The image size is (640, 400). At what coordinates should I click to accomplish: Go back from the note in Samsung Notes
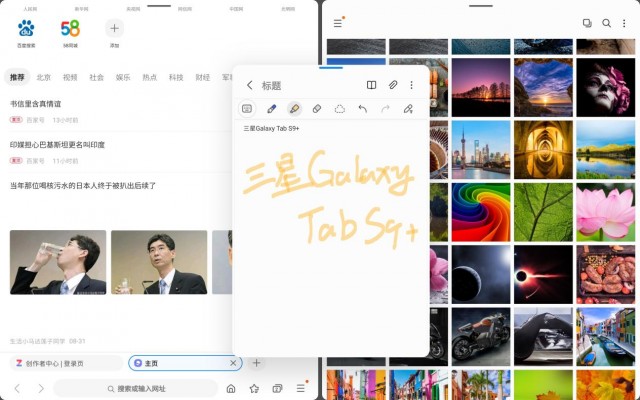click(x=249, y=85)
